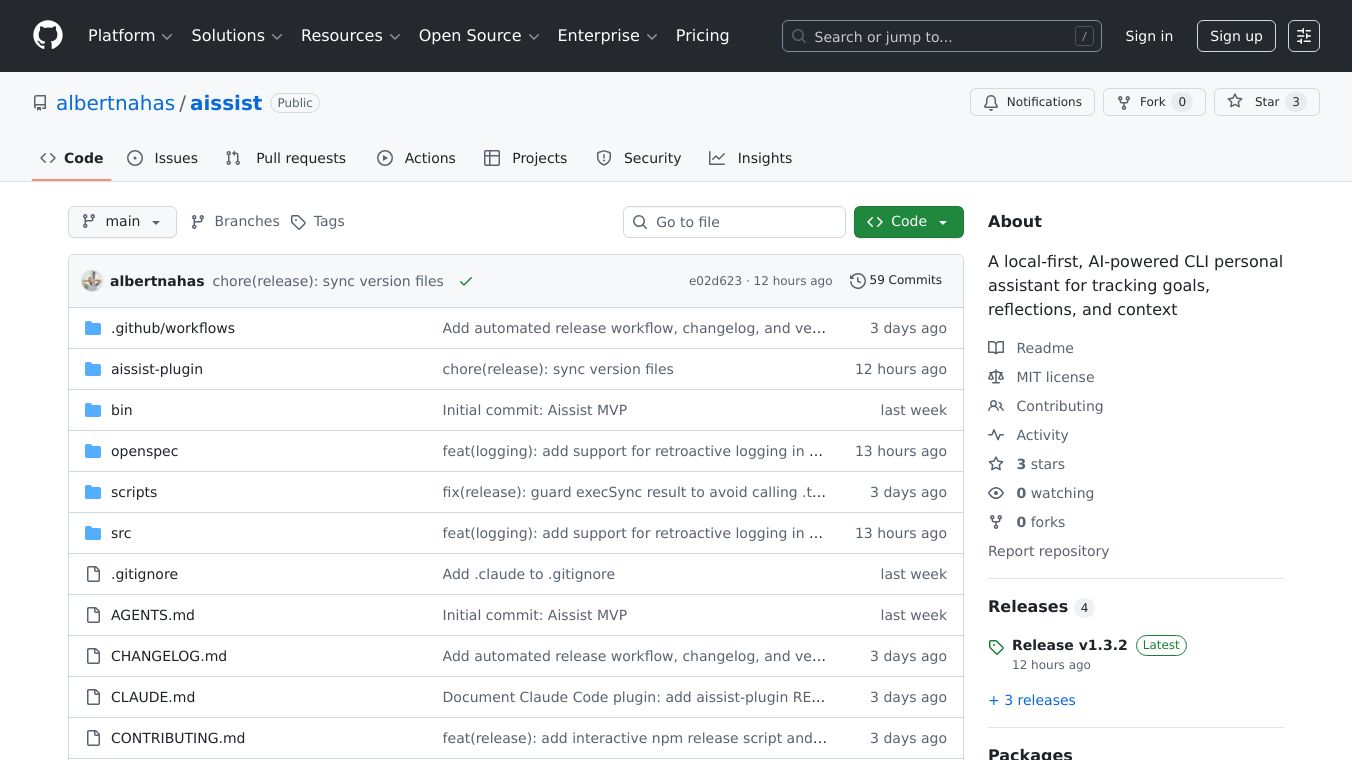The height and width of the screenshot is (760, 1352).
Task: Click the green commit status checkmark
Action: coord(466,282)
